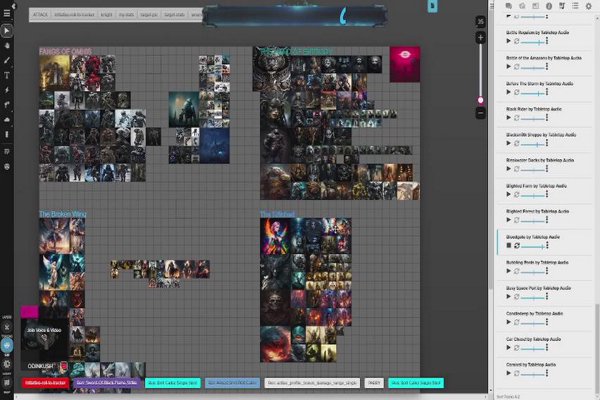Image resolution: width=600 pixels, height=400 pixels.
Task: Open the Settings gear tab
Action: click(589, 6)
